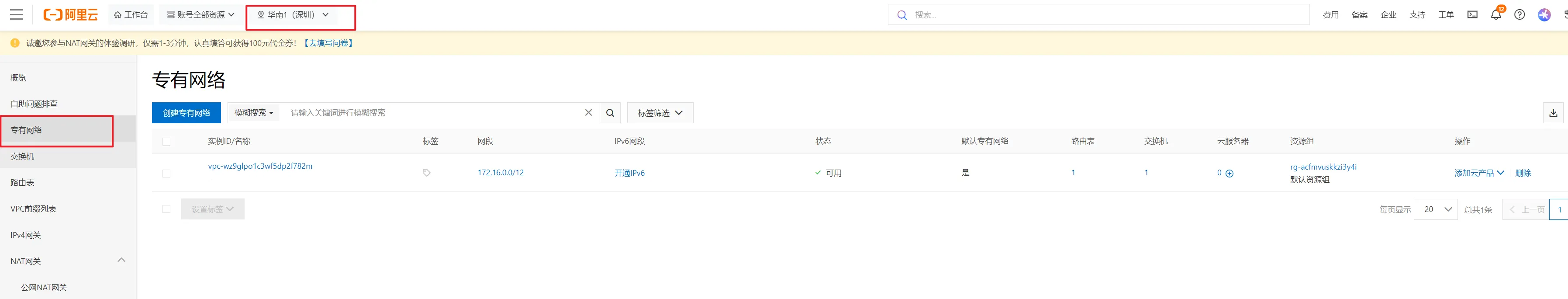1568x299 pixels.
Task: Download the VPC list via export icon
Action: click(1553, 113)
